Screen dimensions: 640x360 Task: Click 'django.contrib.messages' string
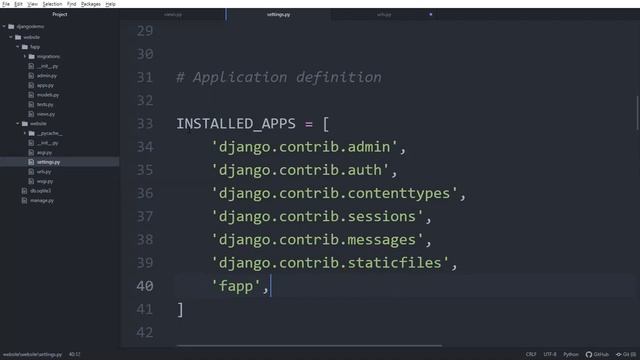coord(317,240)
